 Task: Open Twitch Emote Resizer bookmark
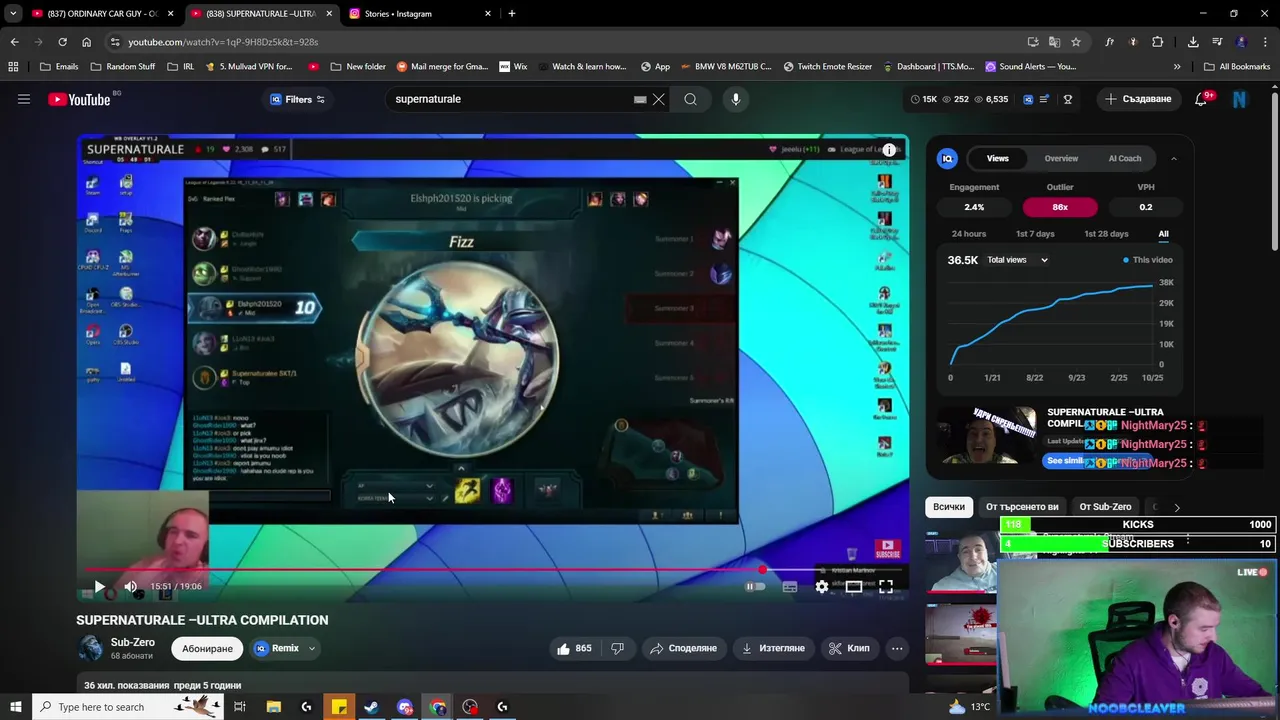pos(827,67)
